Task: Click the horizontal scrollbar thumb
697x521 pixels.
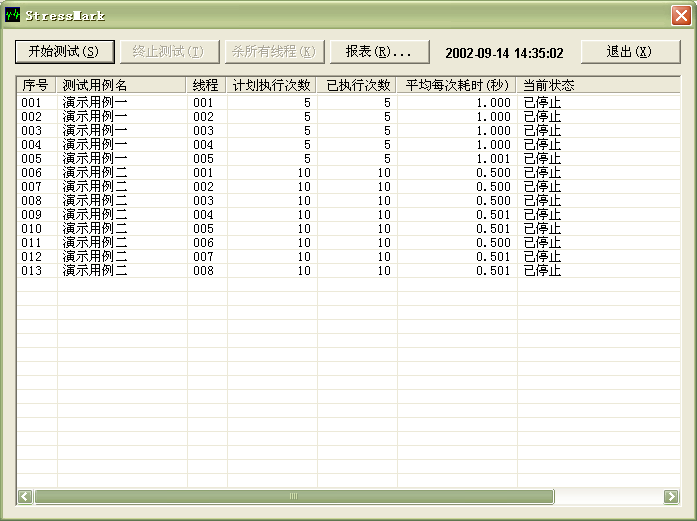Action: pyautogui.click(x=293, y=496)
